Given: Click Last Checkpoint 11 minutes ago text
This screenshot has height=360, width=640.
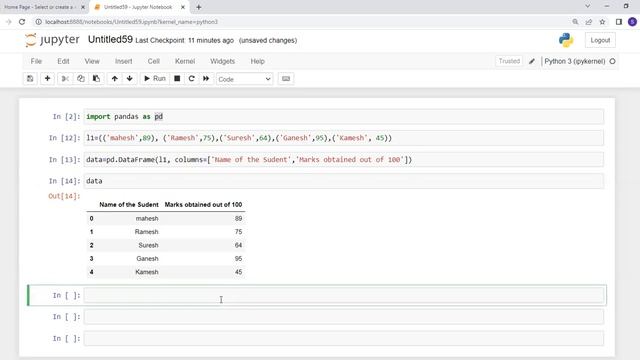Looking at the screenshot, I should tap(184, 40).
